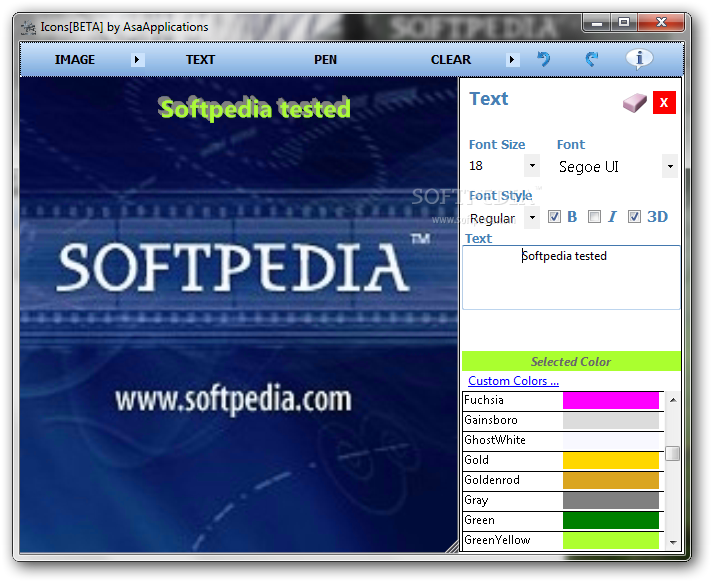Choose the Fuchsia color
The width and height of the screenshot is (712, 582).
pos(563,400)
